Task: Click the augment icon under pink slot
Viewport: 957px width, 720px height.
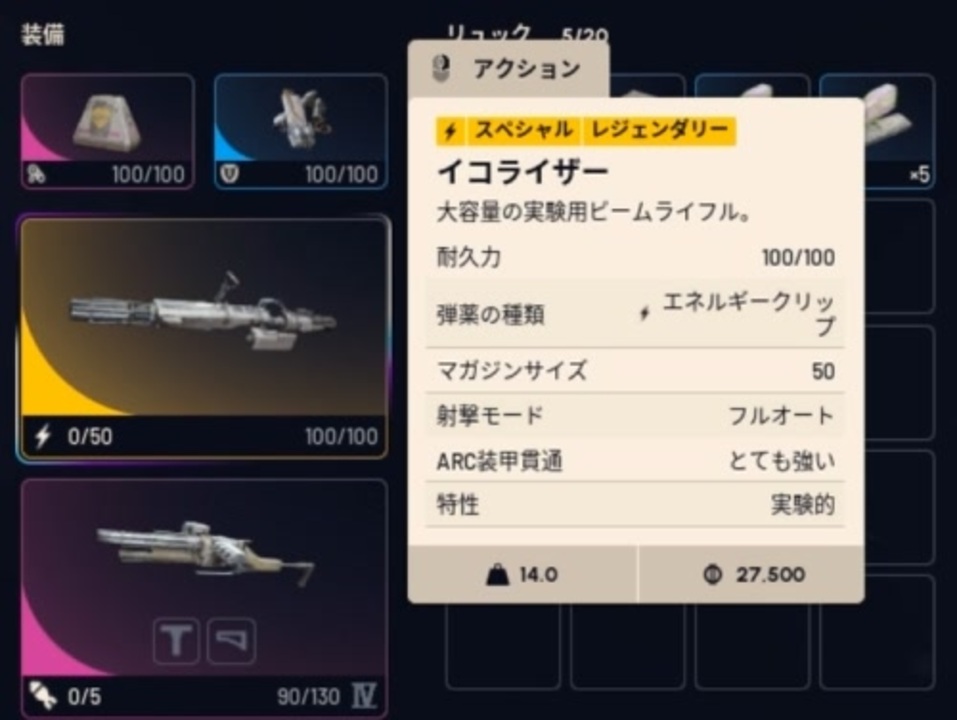Action: coord(36,175)
